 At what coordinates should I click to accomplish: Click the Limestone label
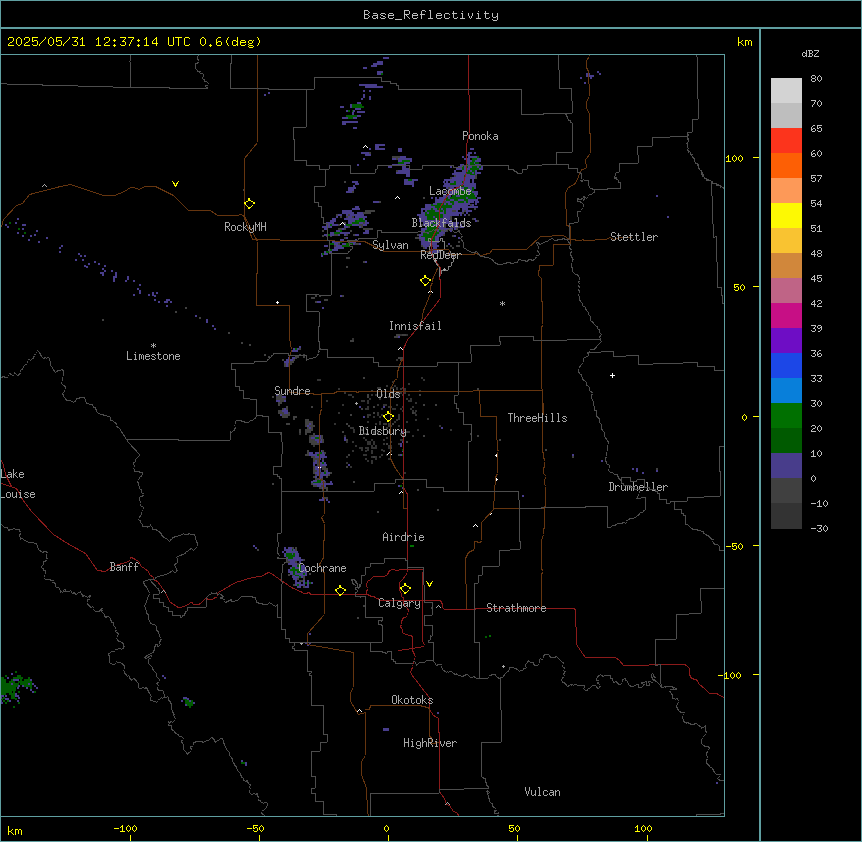pyautogui.click(x=153, y=356)
